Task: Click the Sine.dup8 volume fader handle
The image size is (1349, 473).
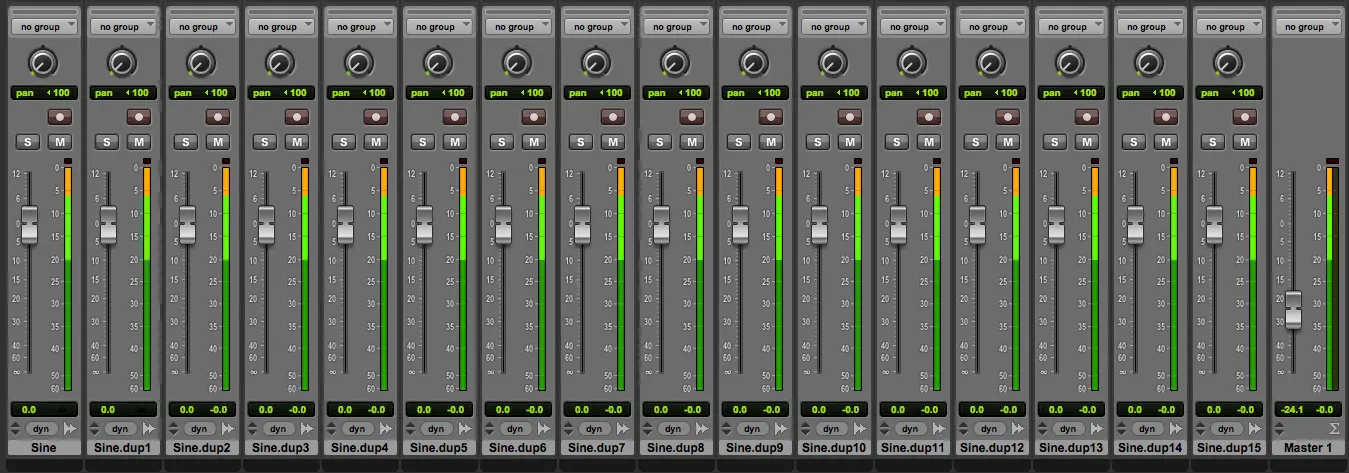Action: click(661, 224)
